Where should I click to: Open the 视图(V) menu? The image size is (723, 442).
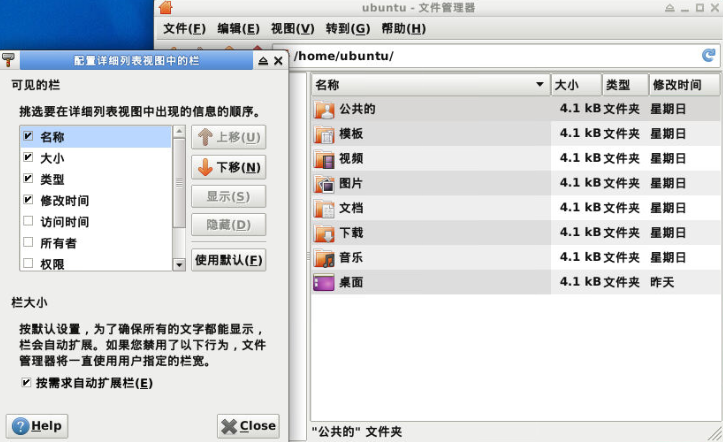pyautogui.click(x=292, y=28)
